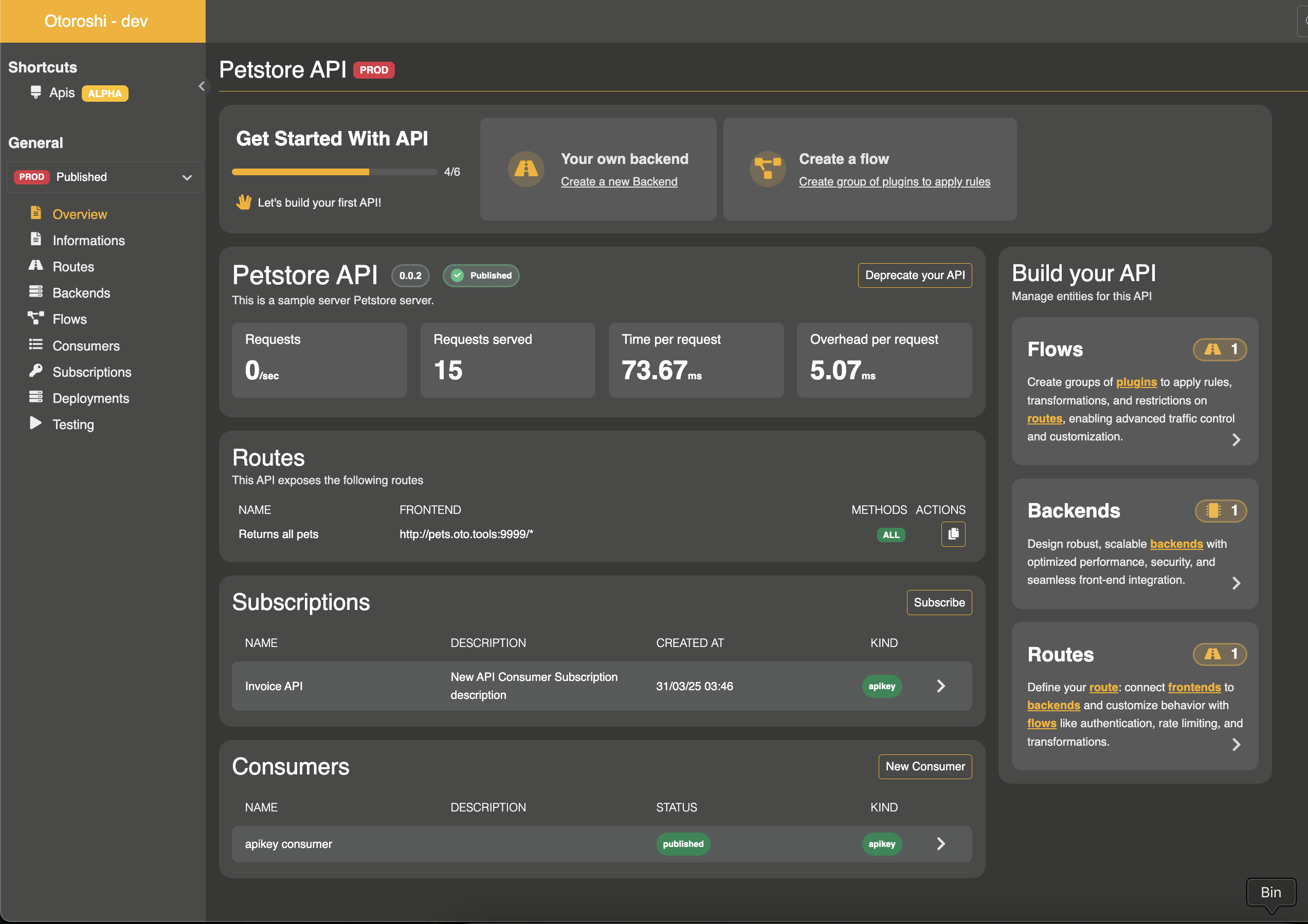The height and width of the screenshot is (924, 1308).
Task: Click the flow diagram icon beside Create a flow
Action: 767,169
